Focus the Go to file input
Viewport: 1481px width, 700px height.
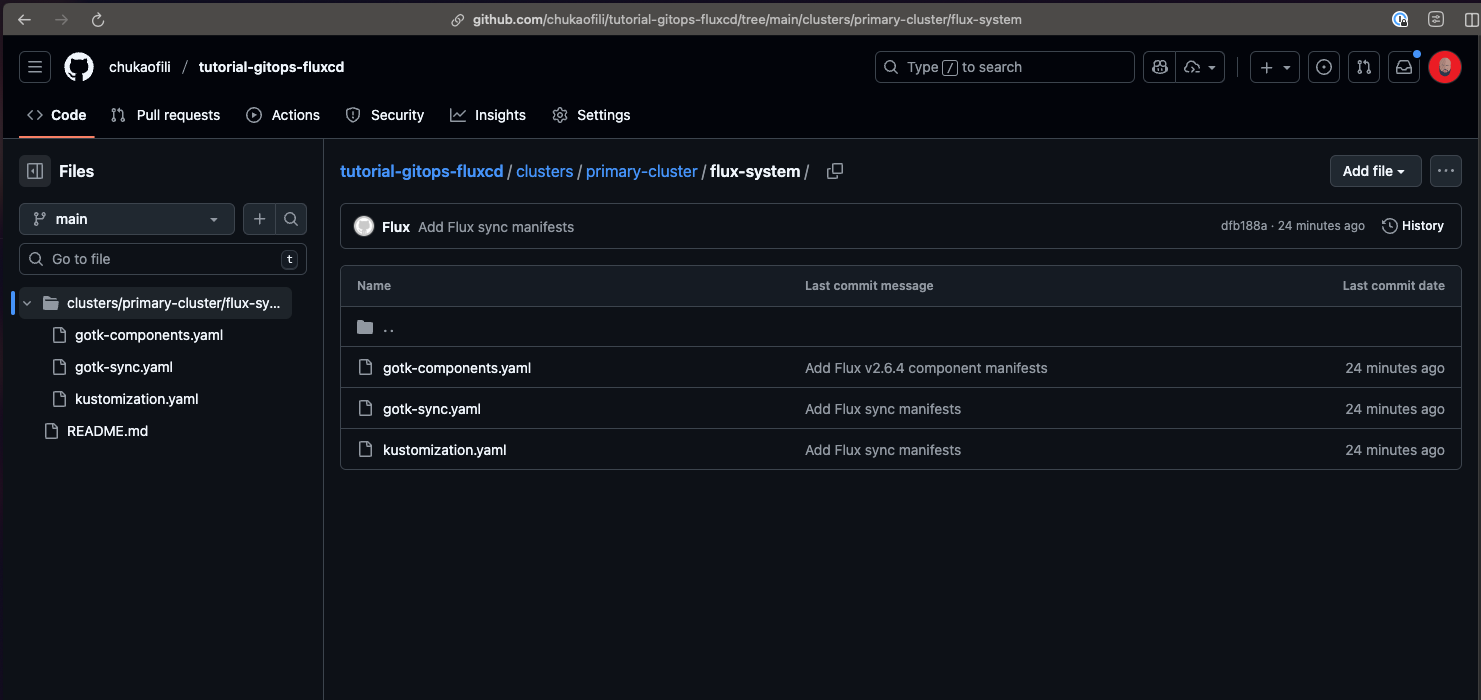pyautogui.click(x=163, y=259)
